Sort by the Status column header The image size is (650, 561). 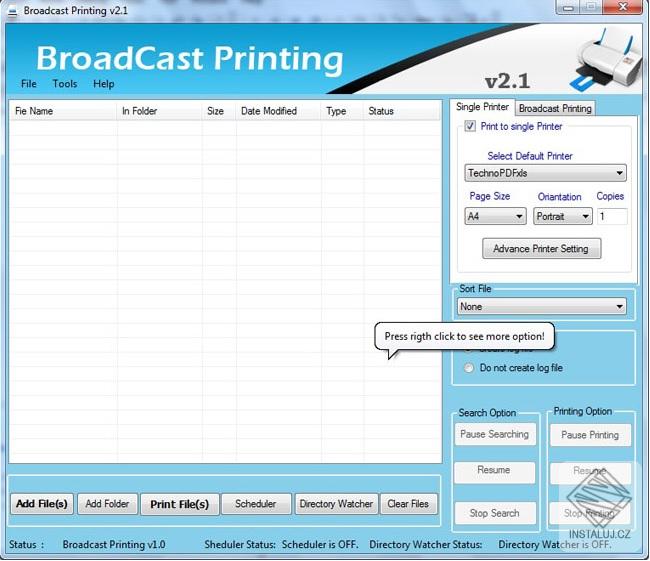(x=401, y=111)
